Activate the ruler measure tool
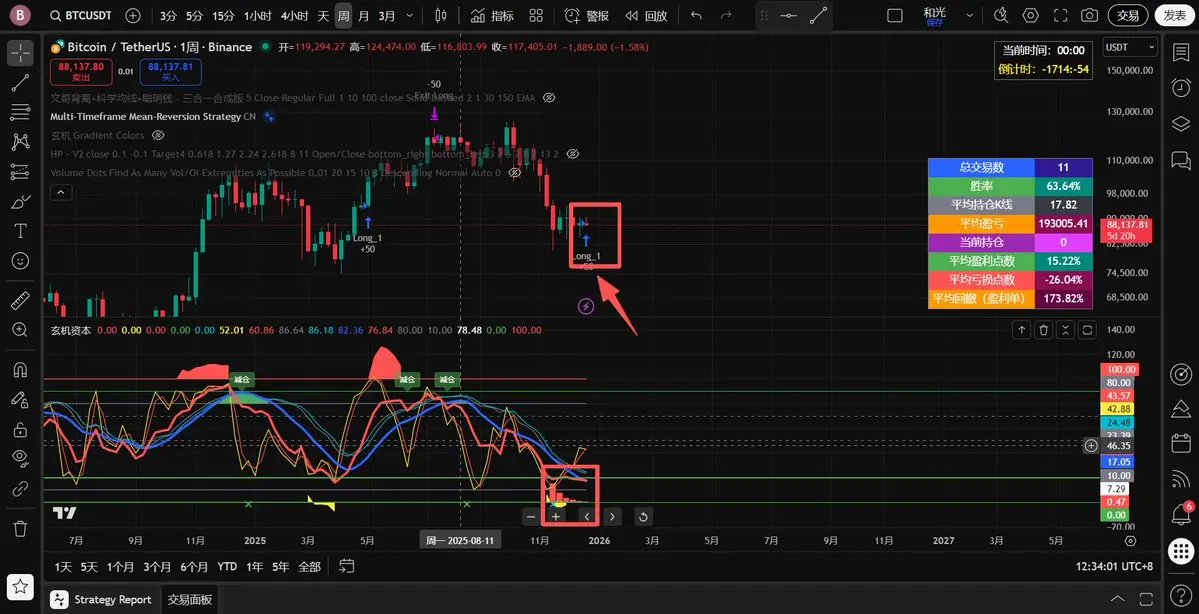The image size is (1199, 614). tap(21, 300)
